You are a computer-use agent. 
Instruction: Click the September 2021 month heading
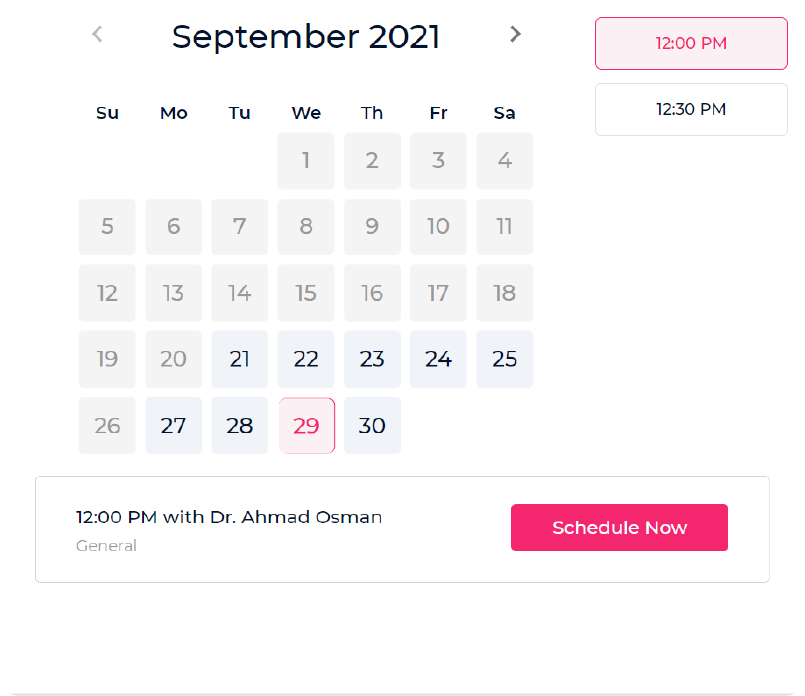click(x=306, y=37)
